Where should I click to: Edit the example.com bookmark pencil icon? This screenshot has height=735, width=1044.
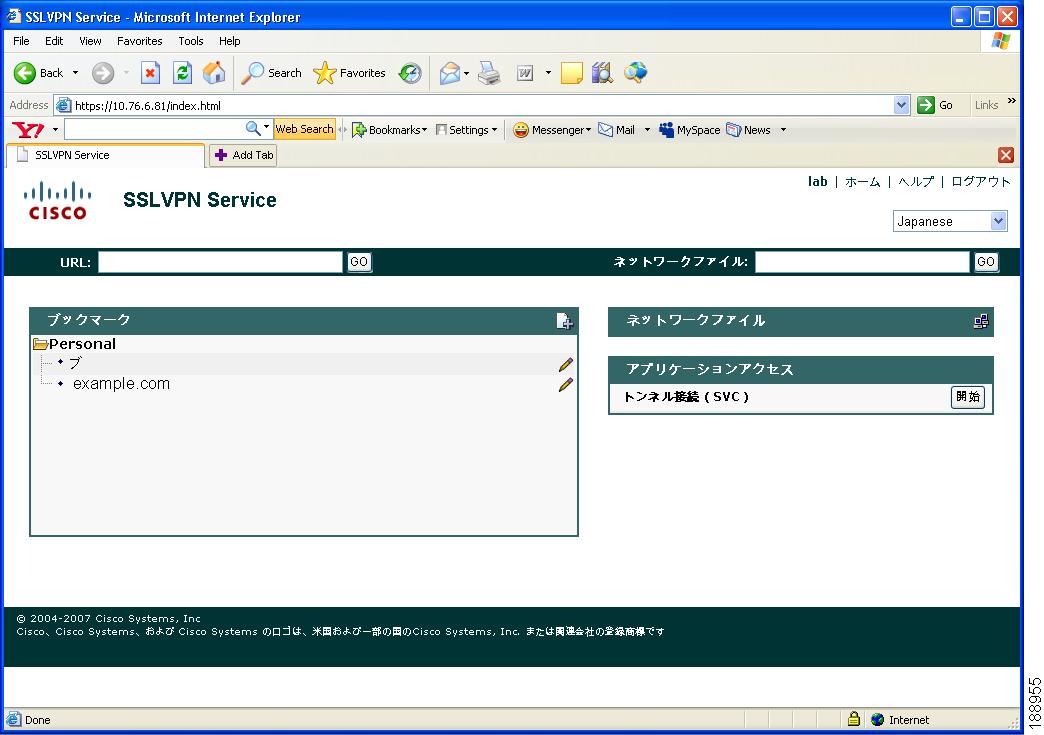[x=566, y=384]
